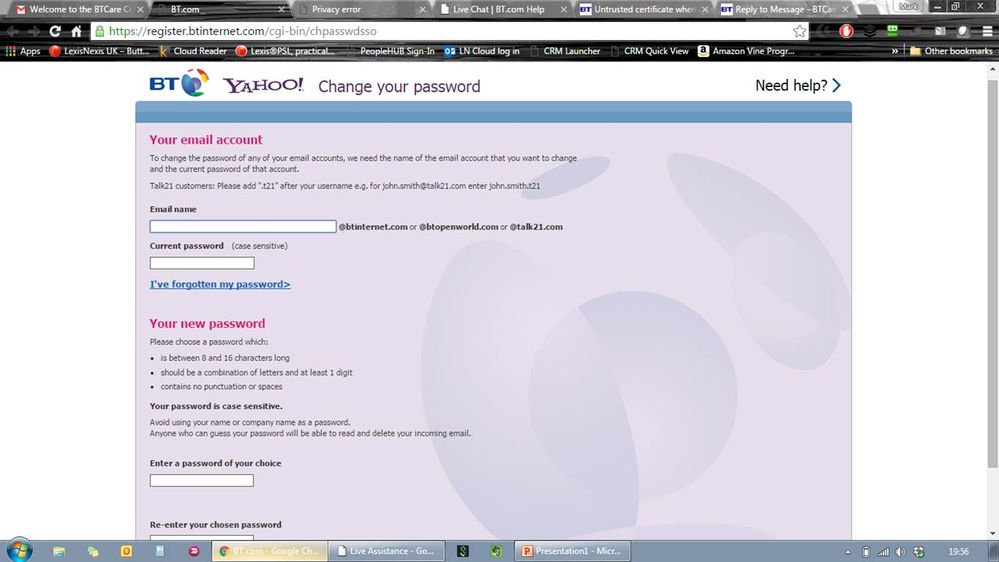
Task: Switch to the Welcome to the BTCare tab
Action: tap(80, 10)
